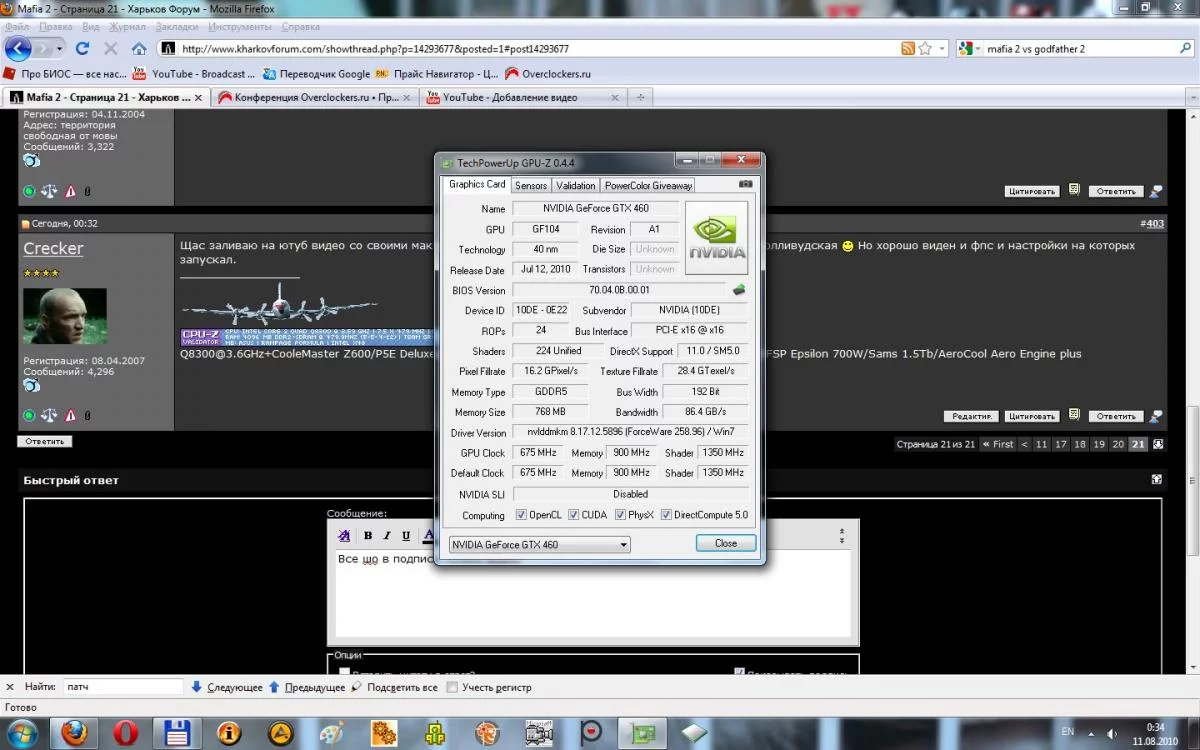Viewport: 1200px width, 750px height.
Task: Toggle OpenCL checkbox in GPU-Z
Action: 521,515
